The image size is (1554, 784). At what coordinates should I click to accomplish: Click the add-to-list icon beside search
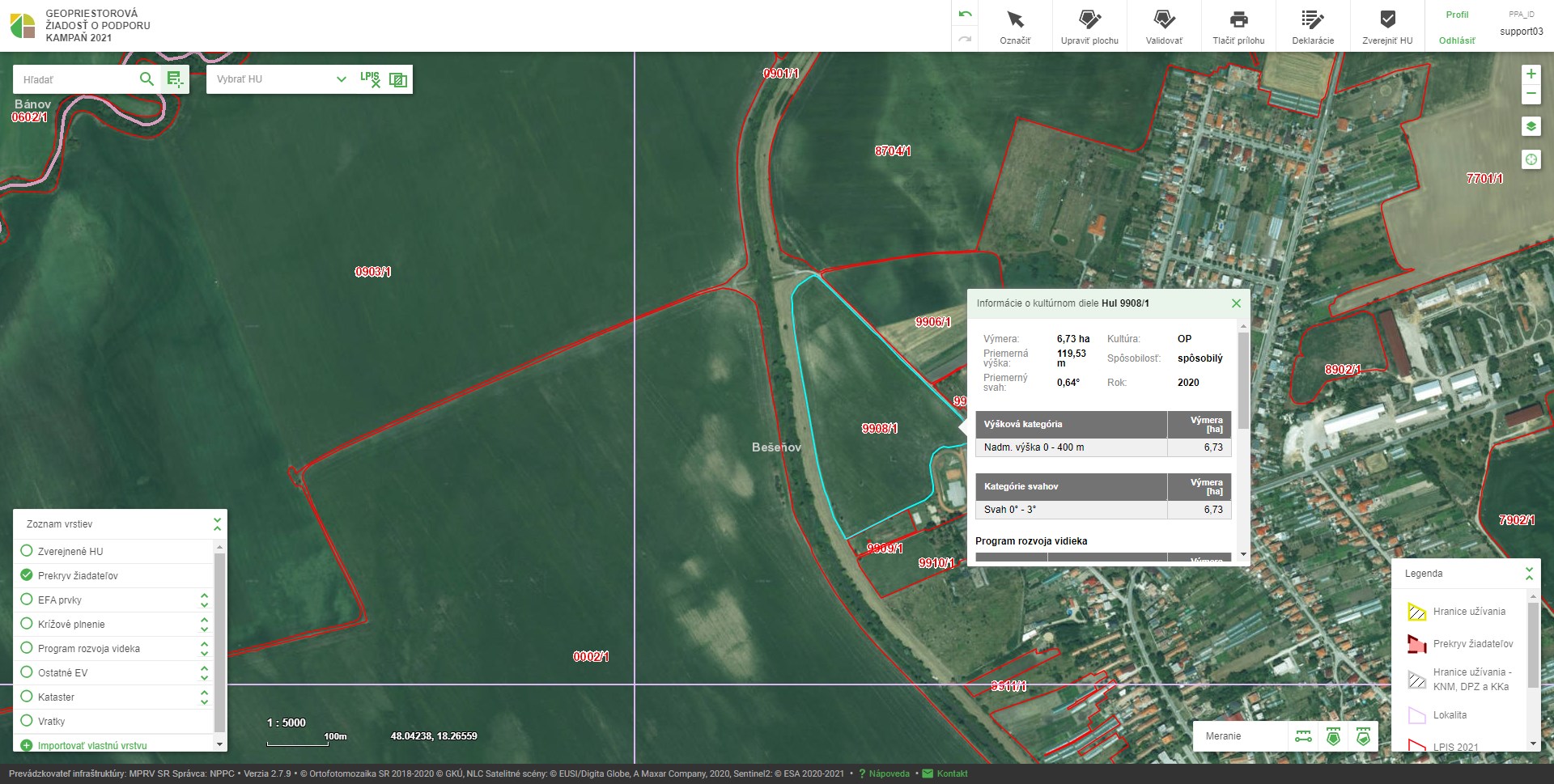(x=175, y=78)
